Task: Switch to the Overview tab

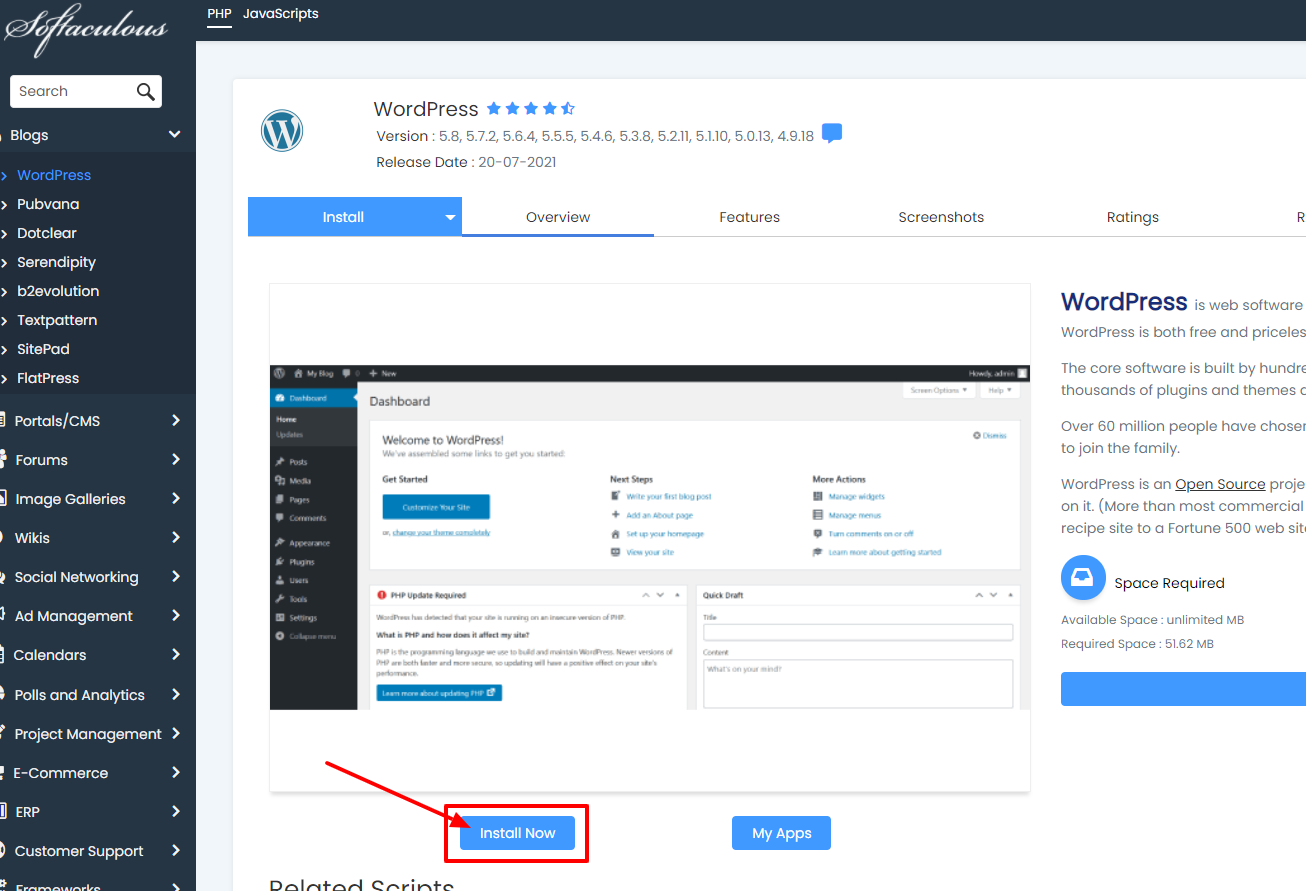Action: tap(558, 217)
